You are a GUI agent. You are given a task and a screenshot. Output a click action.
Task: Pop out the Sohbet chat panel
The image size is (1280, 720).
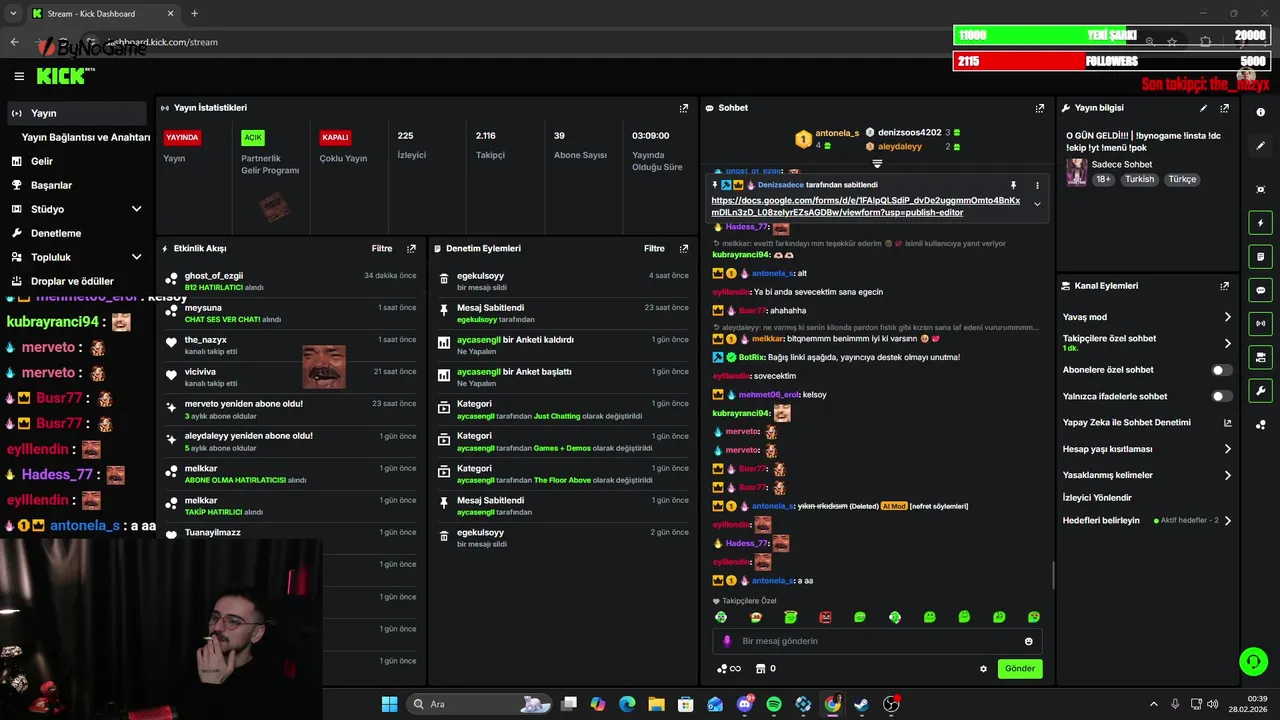click(1040, 108)
